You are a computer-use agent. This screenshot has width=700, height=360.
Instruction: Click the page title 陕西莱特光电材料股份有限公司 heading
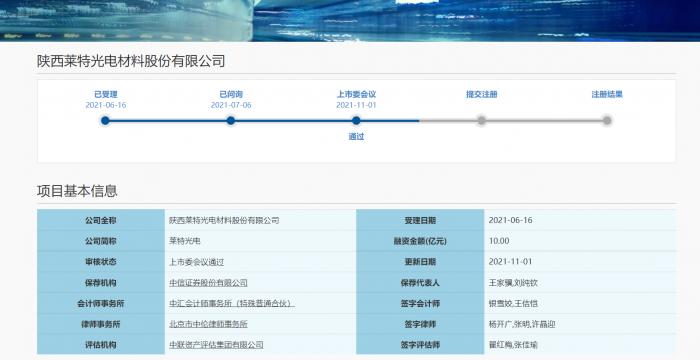(x=131, y=61)
